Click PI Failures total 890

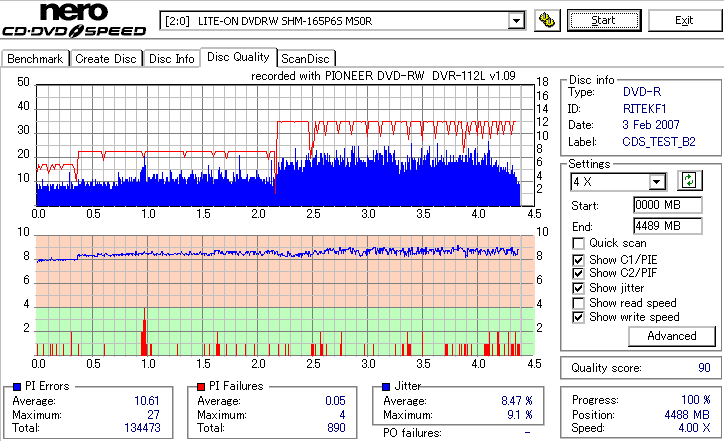click(336, 428)
